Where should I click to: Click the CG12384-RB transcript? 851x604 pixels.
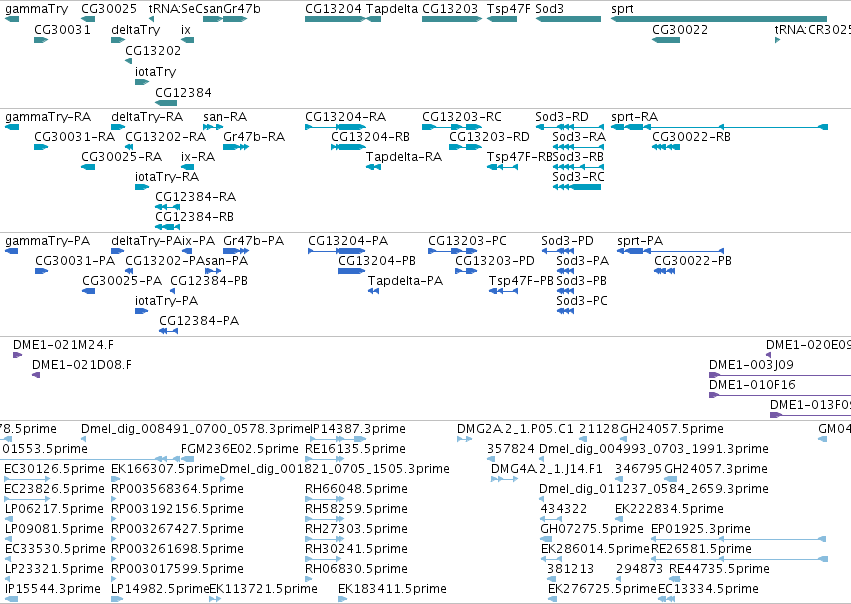[x=167, y=227]
